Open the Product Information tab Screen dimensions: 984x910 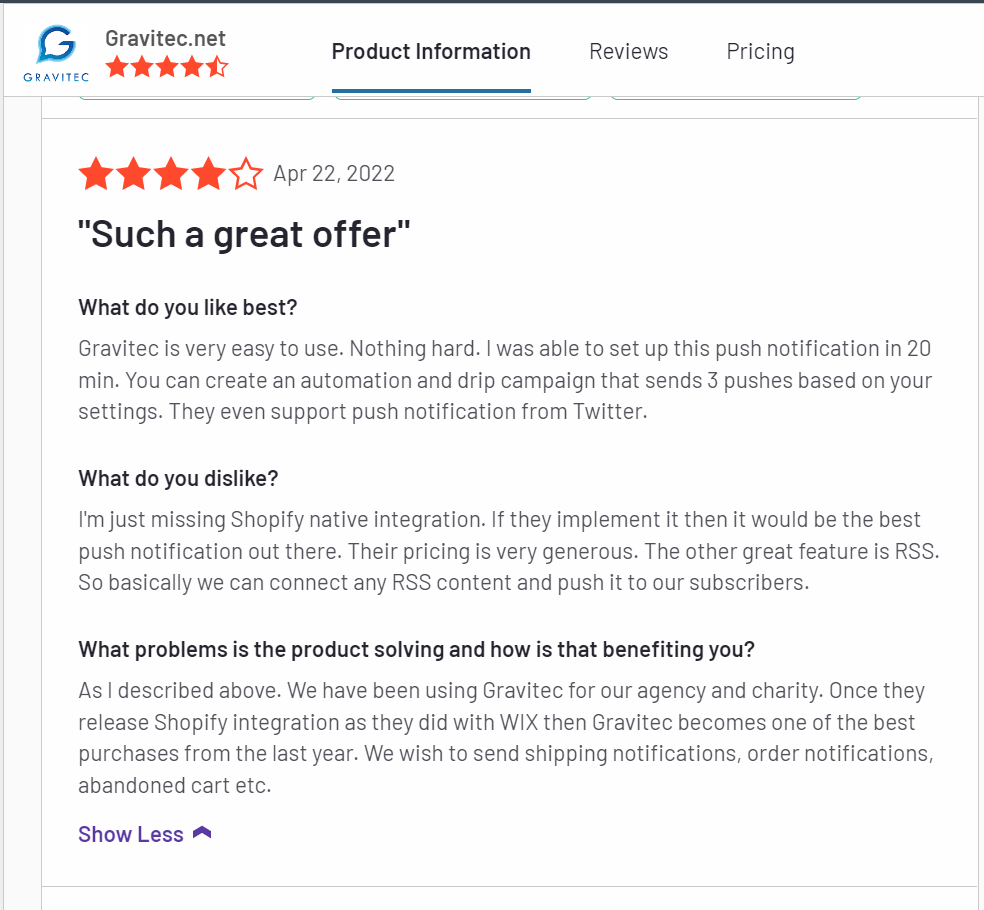point(431,51)
